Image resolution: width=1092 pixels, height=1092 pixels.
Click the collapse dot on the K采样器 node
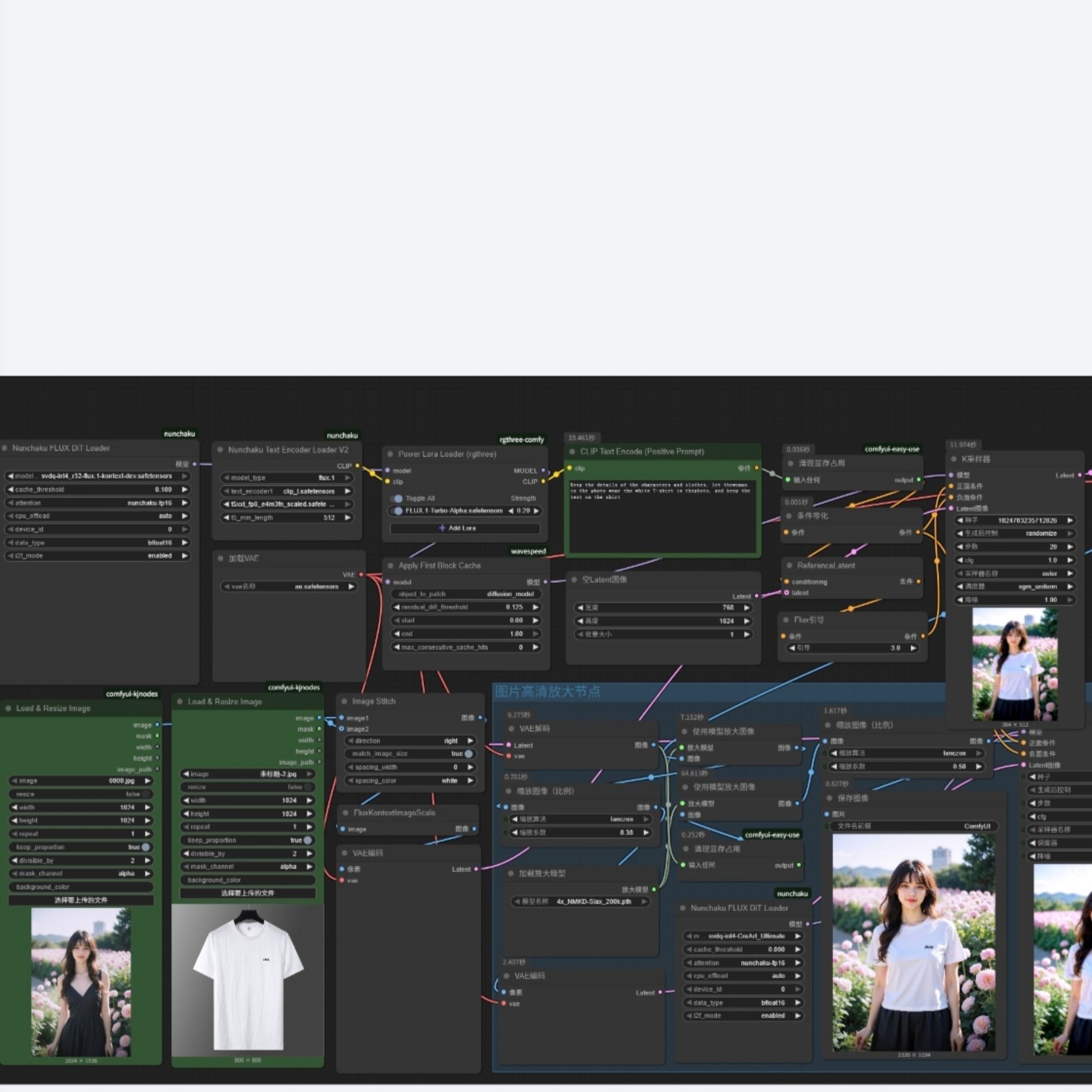click(954, 459)
